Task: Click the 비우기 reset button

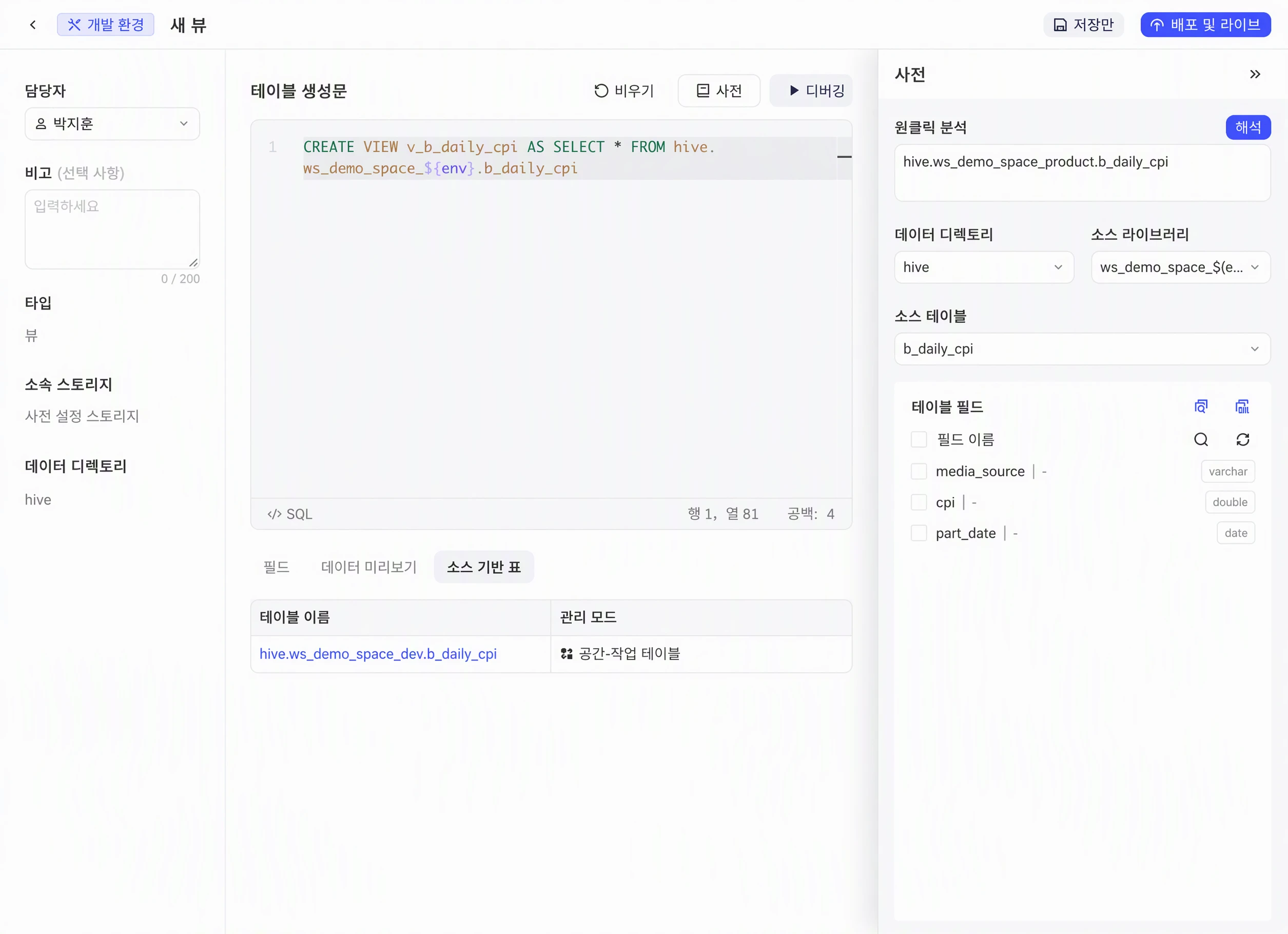Action: 624,91
